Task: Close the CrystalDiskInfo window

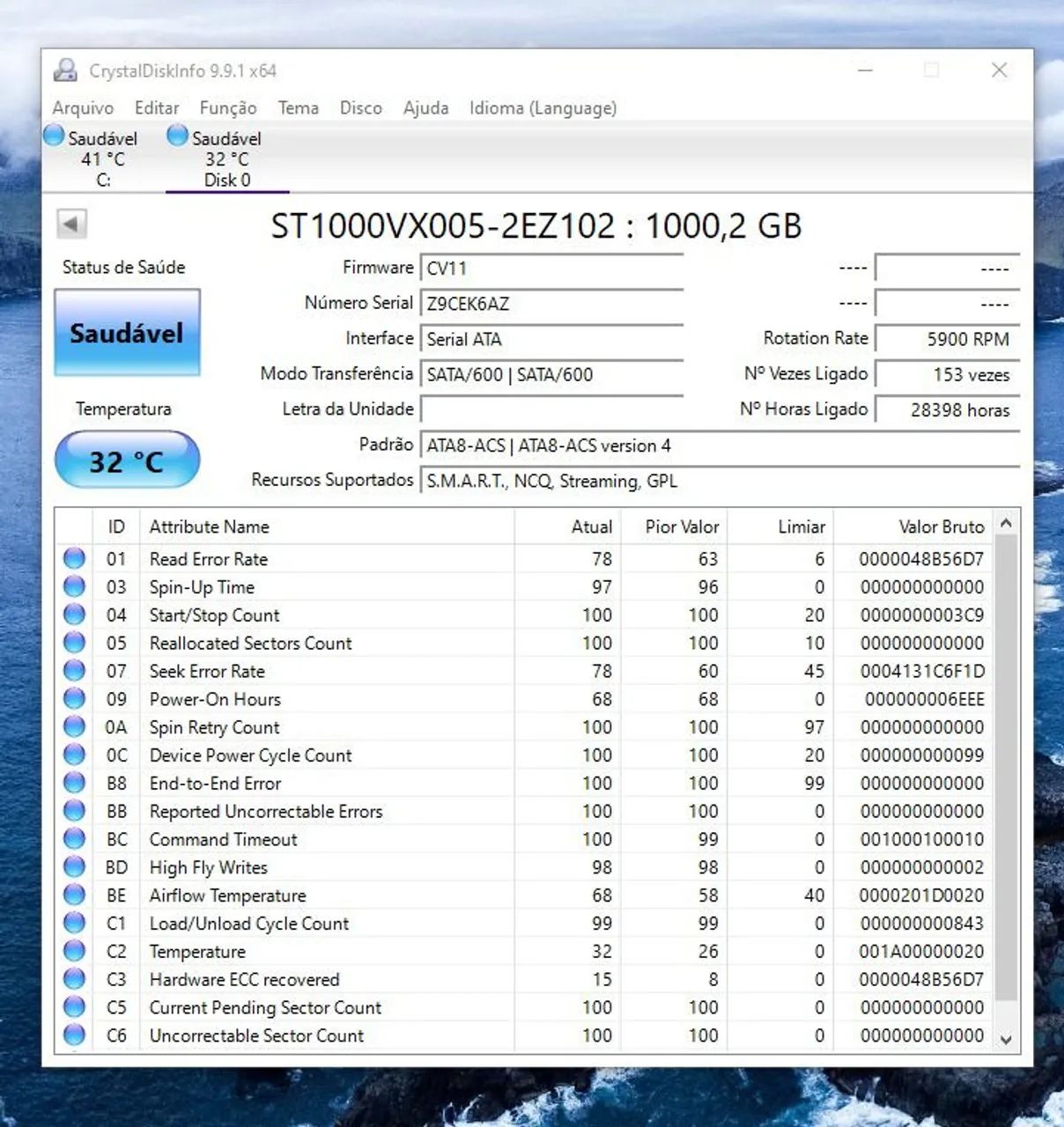Action: pyautogui.click(x=999, y=70)
